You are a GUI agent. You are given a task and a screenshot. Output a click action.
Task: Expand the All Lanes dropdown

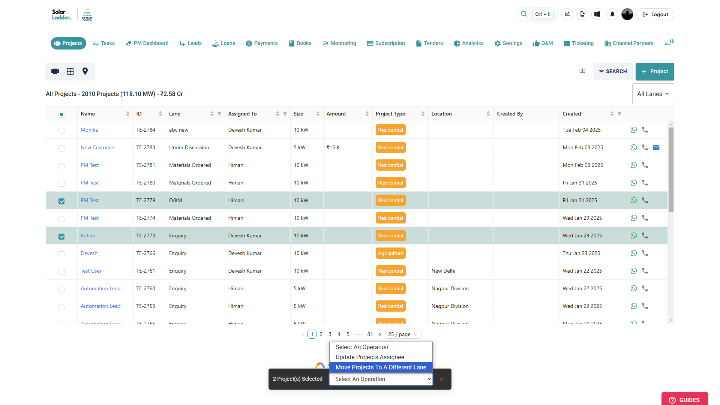tap(652, 94)
